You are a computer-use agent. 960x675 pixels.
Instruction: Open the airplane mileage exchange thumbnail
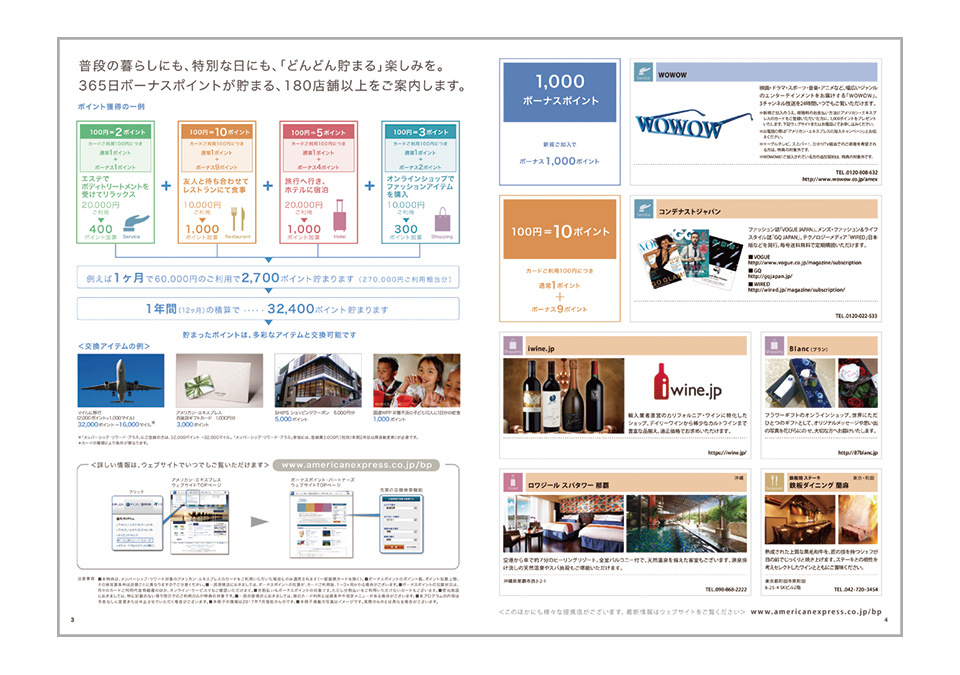(x=121, y=380)
